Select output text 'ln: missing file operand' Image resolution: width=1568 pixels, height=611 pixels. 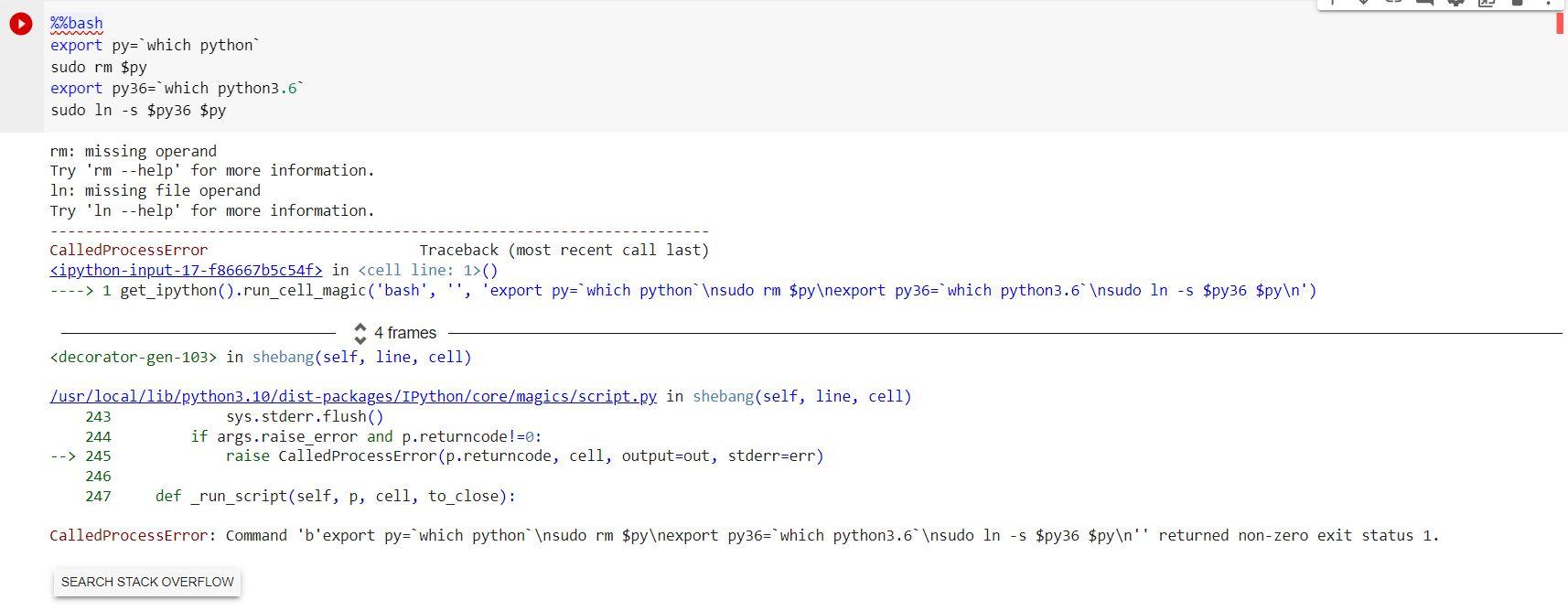(x=156, y=190)
